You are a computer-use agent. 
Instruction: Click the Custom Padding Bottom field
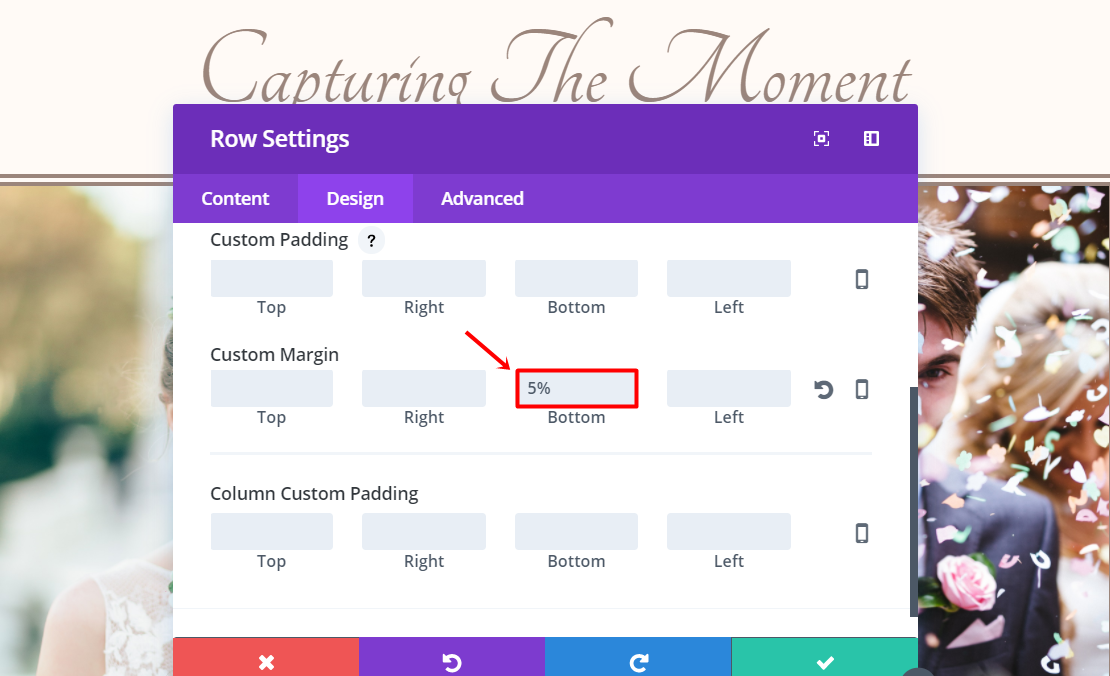pyautogui.click(x=576, y=279)
